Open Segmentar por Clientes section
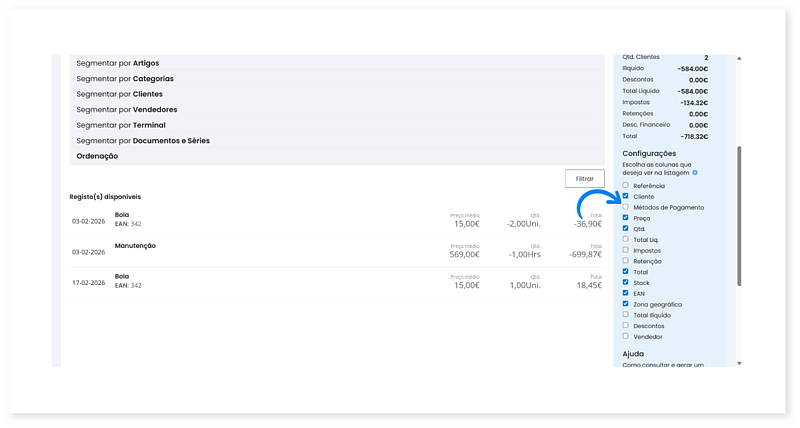 pos(119,94)
